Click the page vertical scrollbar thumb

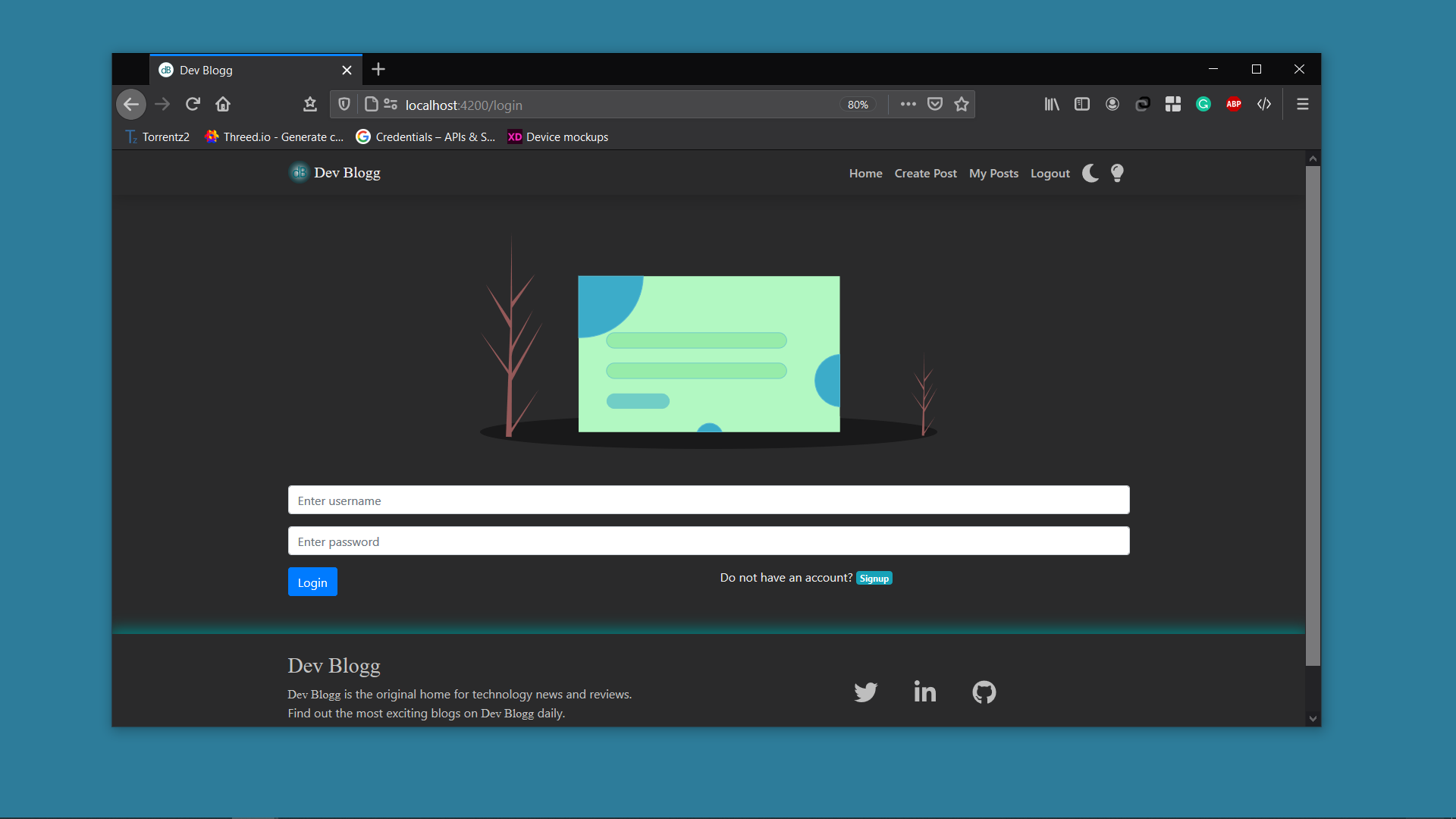click(x=1313, y=416)
